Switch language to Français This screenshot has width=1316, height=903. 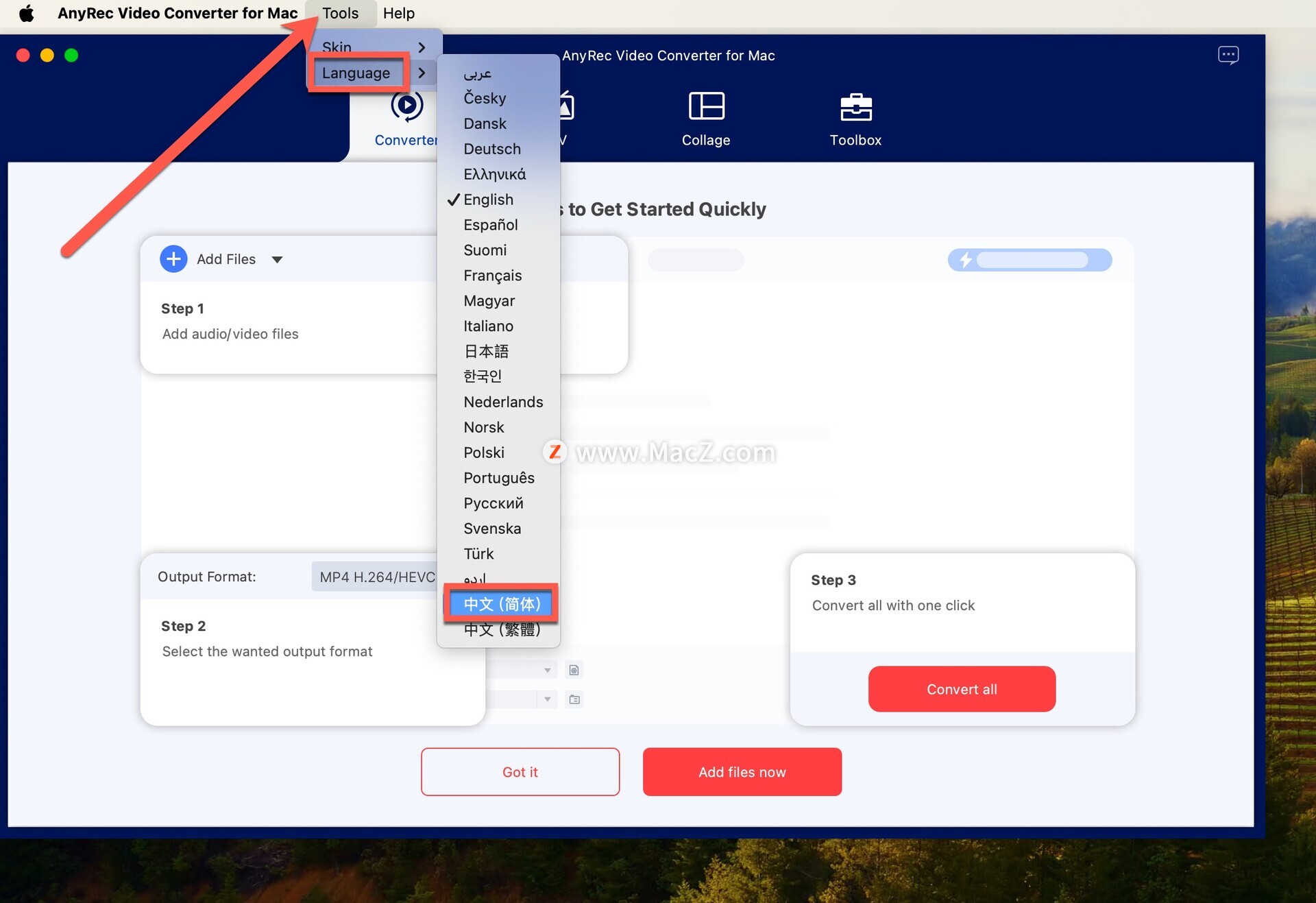pyautogui.click(x=499, y=276)
